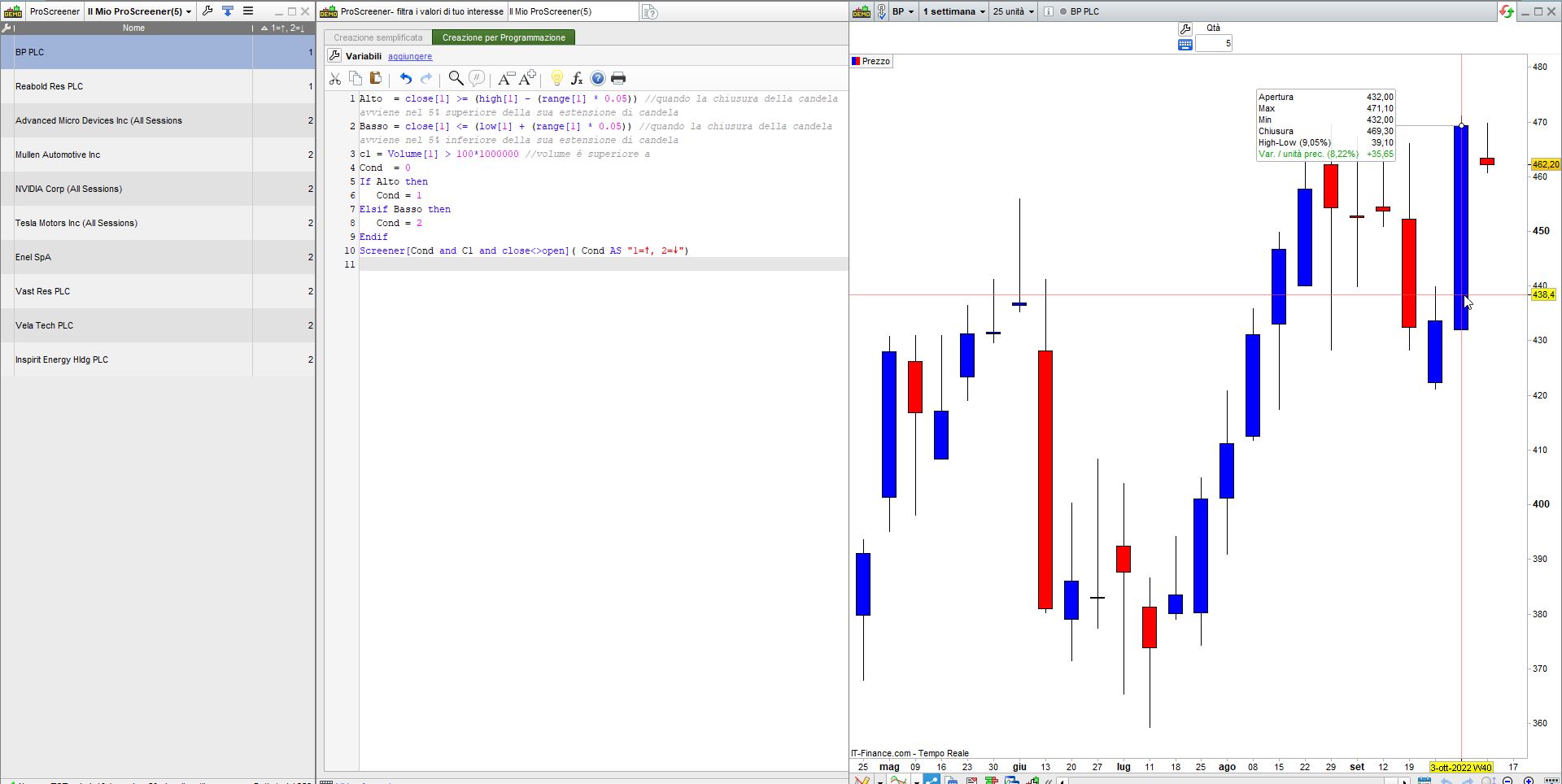Viewport: 1562px width, 784px height.
Task: Select BP PLC row in screener list
Action: pos(158,52)
